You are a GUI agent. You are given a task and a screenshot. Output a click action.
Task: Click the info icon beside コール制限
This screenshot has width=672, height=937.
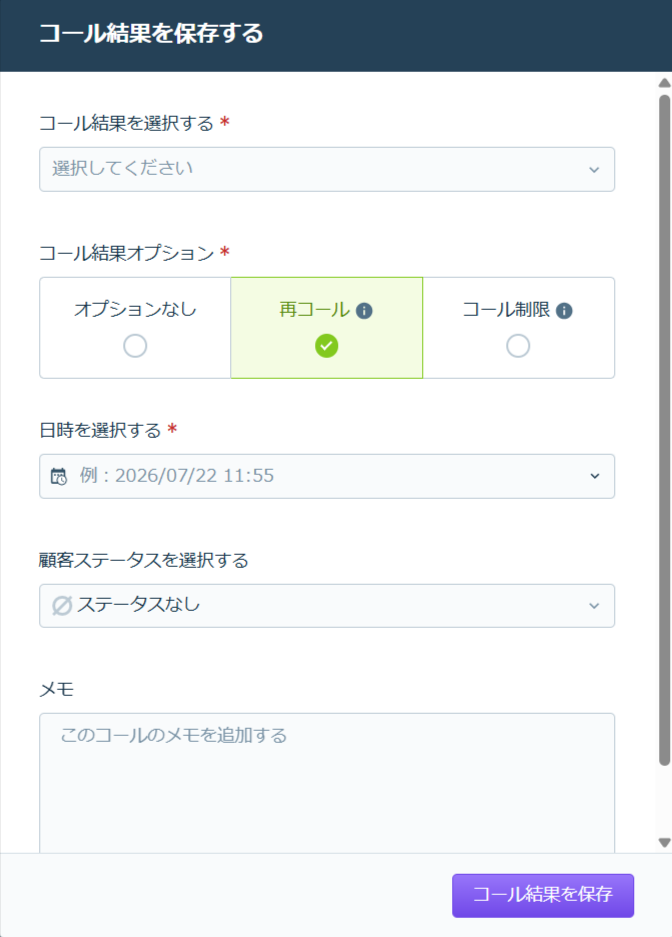pos(564,311)
